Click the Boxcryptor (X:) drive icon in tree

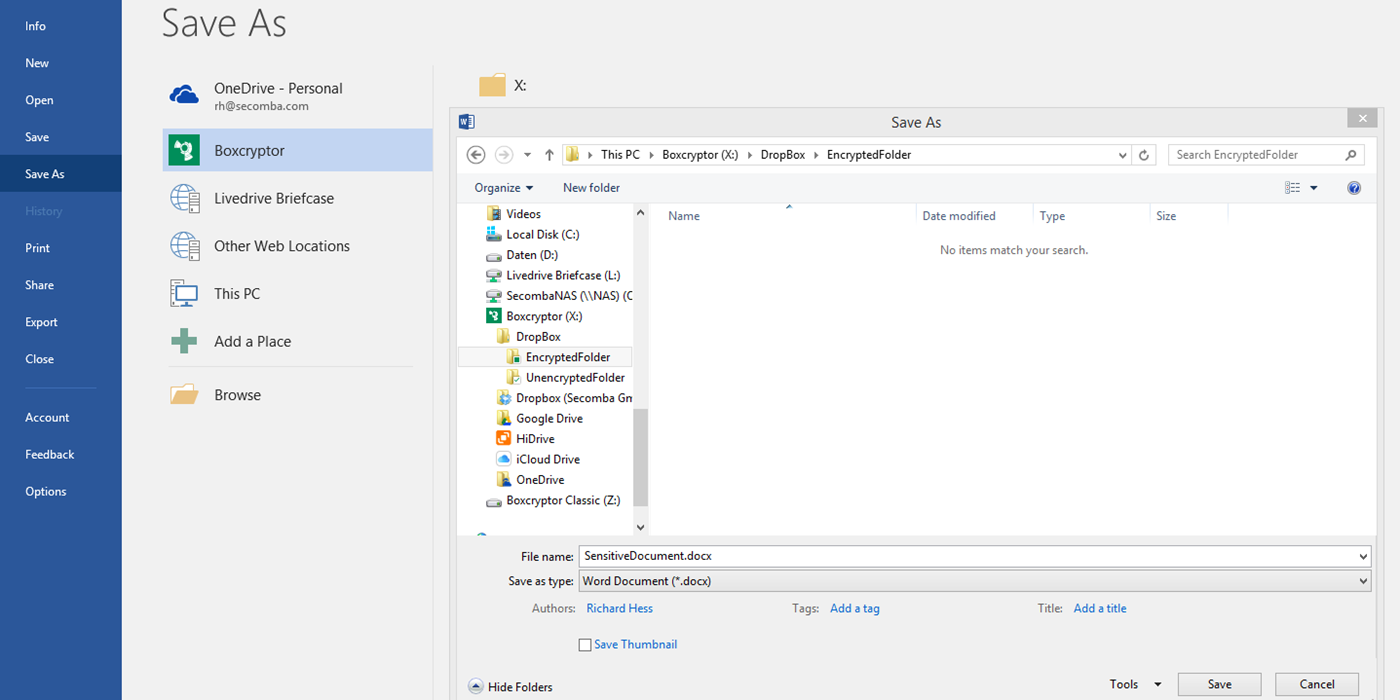pos(493,316)
